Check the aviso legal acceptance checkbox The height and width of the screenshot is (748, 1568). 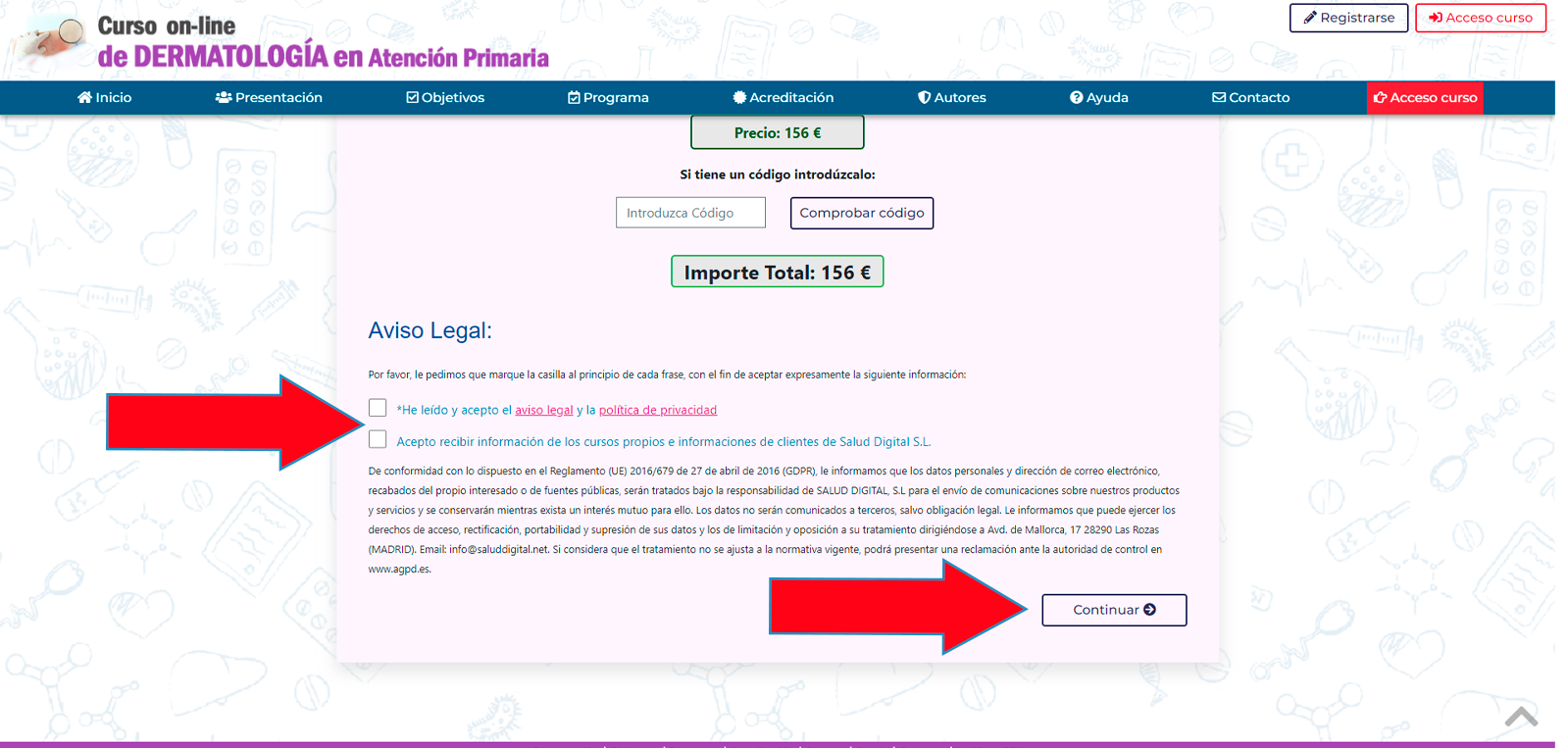click(x=378, y=408)
